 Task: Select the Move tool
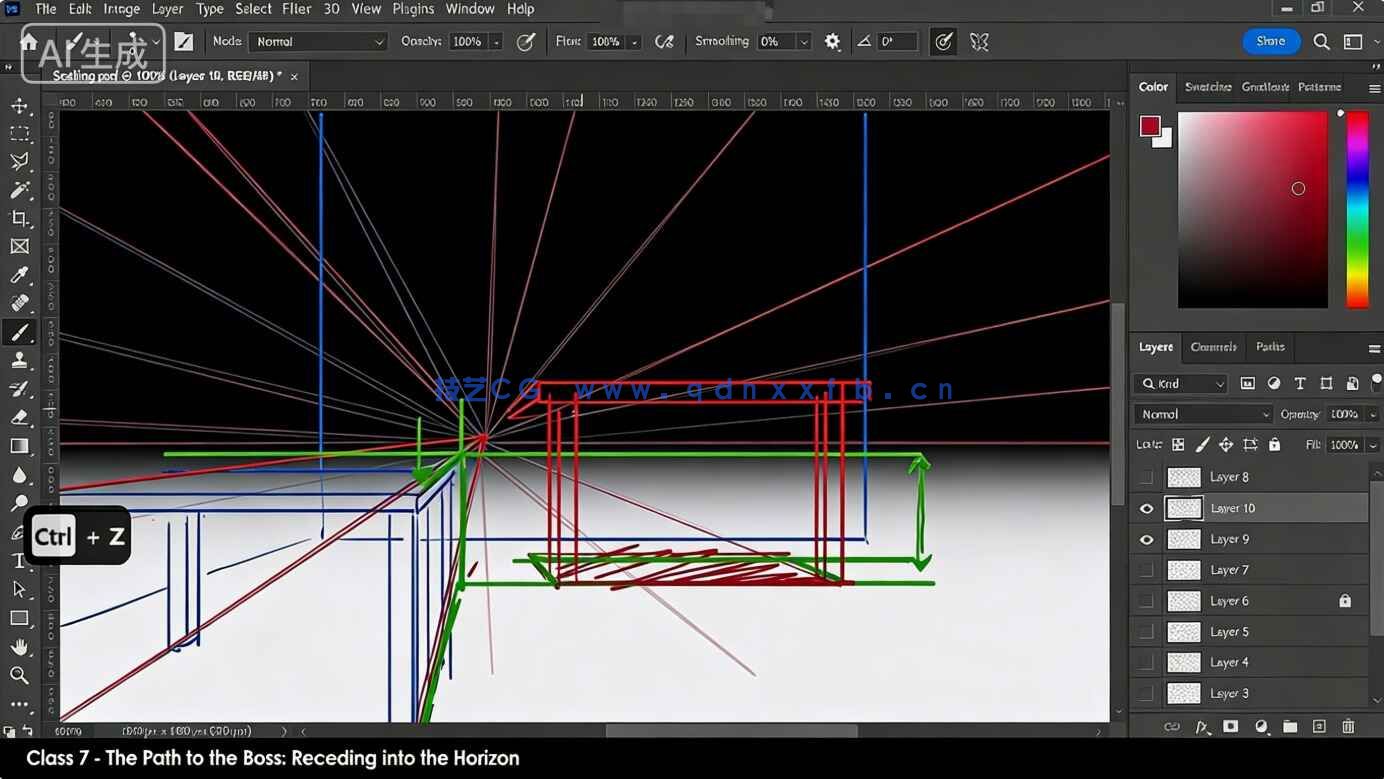pyautogui.click(x=19, y=105)
